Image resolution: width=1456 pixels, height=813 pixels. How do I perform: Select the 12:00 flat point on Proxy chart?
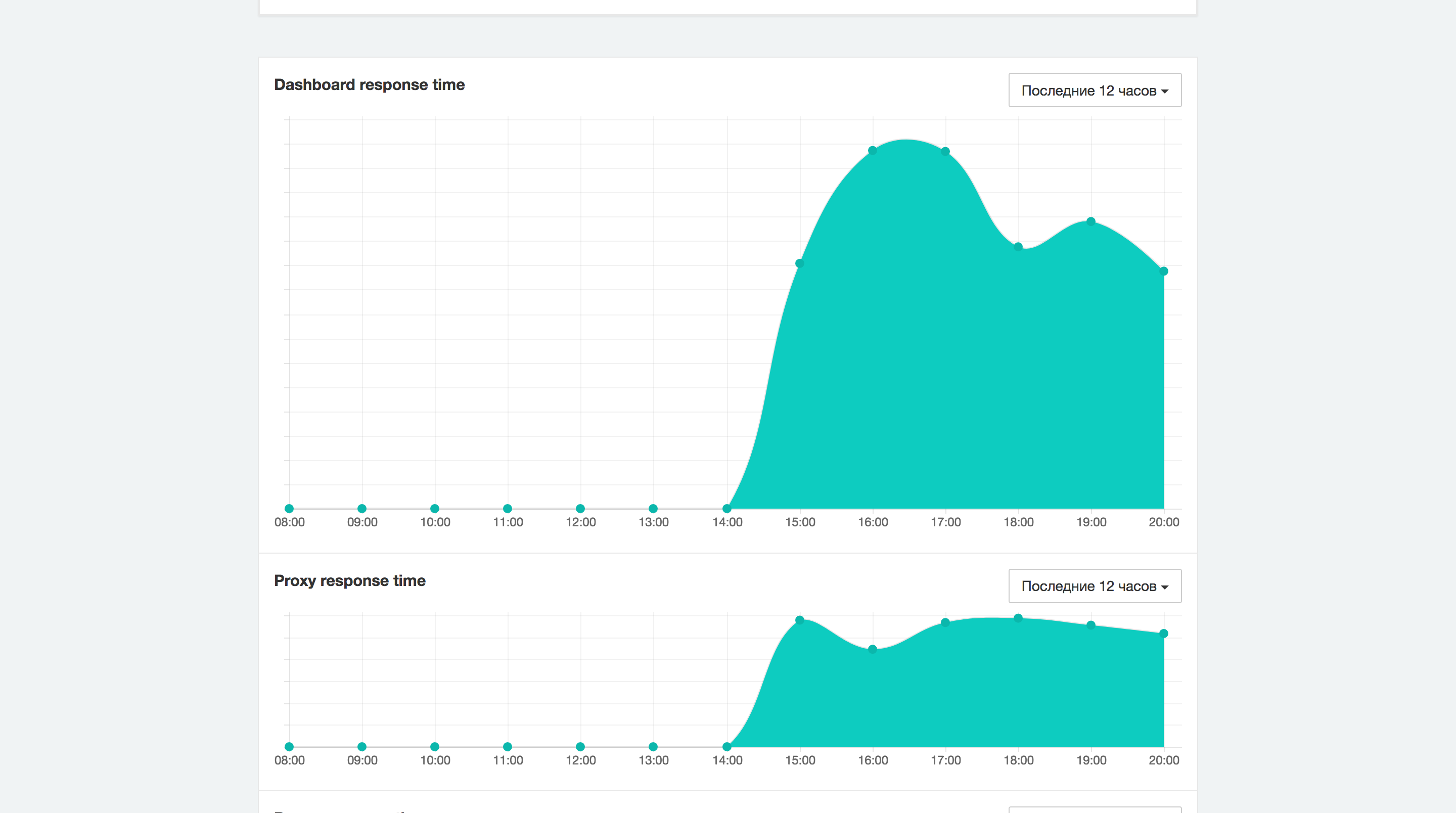coord(580,746)
